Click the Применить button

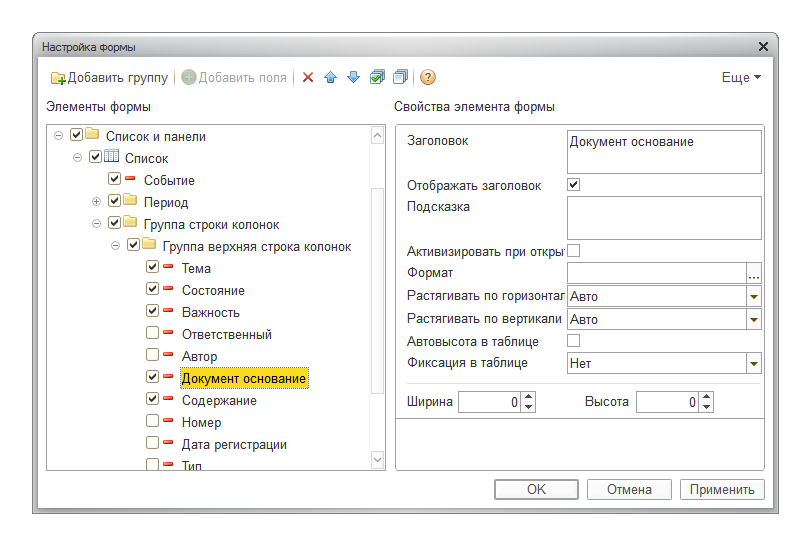pos(722,489)
